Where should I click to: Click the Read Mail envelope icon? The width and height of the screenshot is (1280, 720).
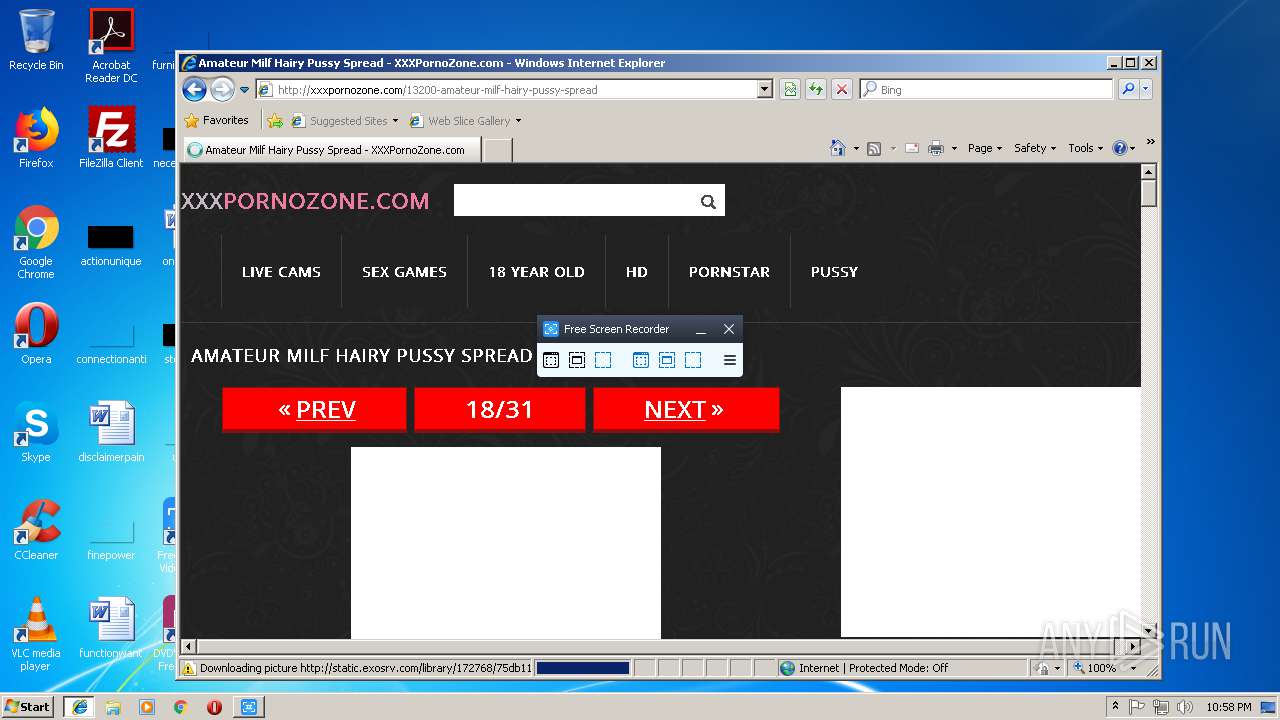pyautogui.click(x=912, y=148)
